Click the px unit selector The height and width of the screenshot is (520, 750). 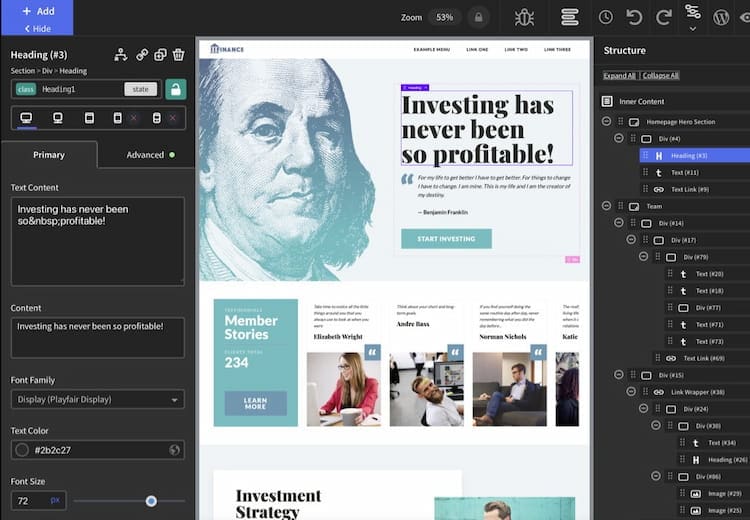click(x=55, y=500)
